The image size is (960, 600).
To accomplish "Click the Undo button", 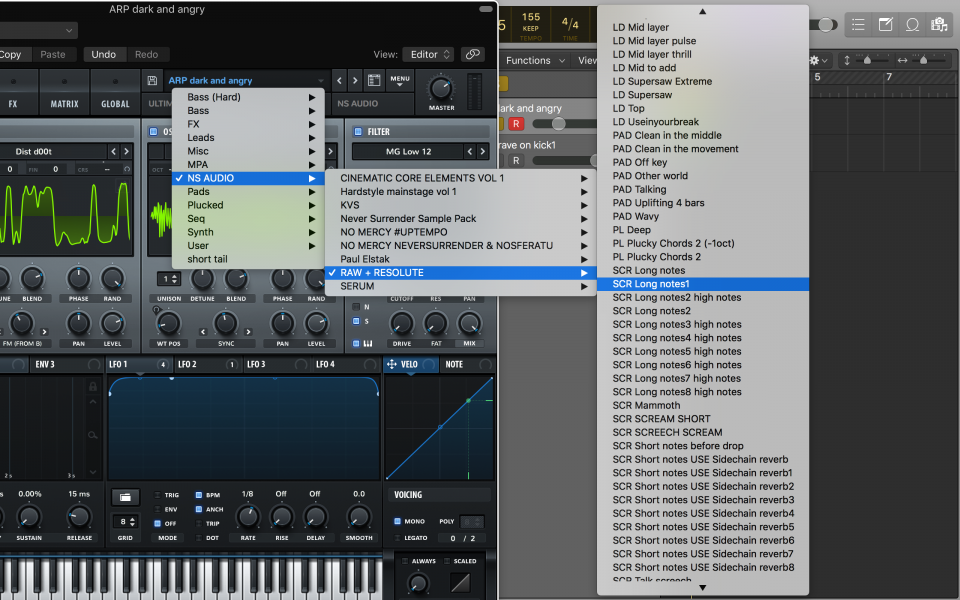I will point(103,54).
